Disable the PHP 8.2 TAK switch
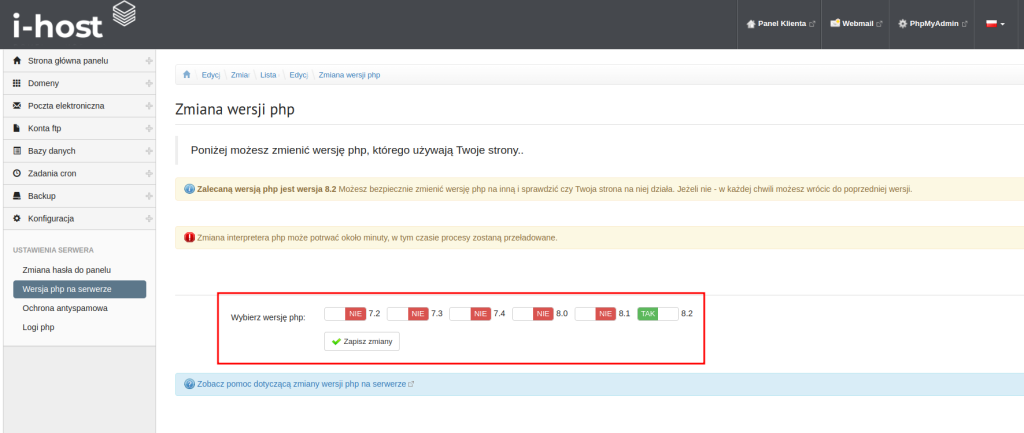This screenshot has width=1024, height=433. pyautogui.click(x=658, y=314)
